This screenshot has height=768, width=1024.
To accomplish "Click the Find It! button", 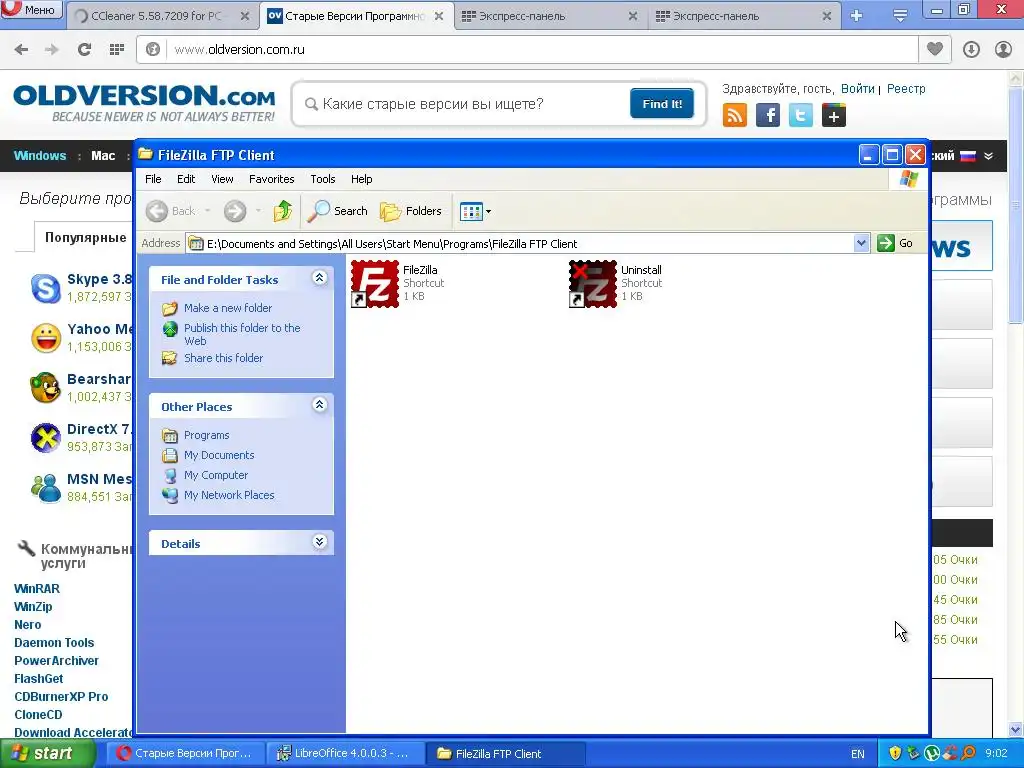I will pyautogui.click(x=662, y=104).
